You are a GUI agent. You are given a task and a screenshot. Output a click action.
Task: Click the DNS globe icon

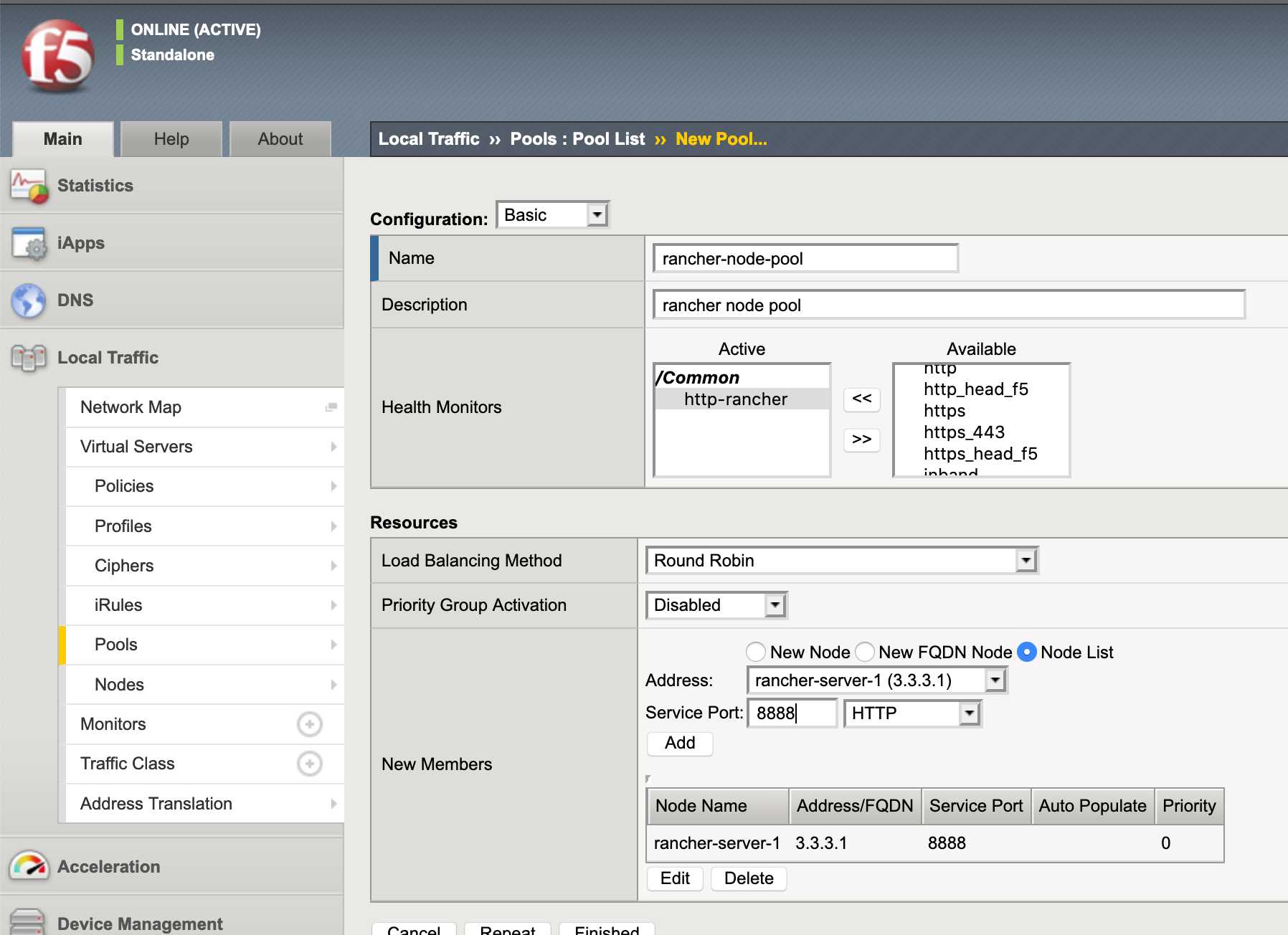(29, 300)
